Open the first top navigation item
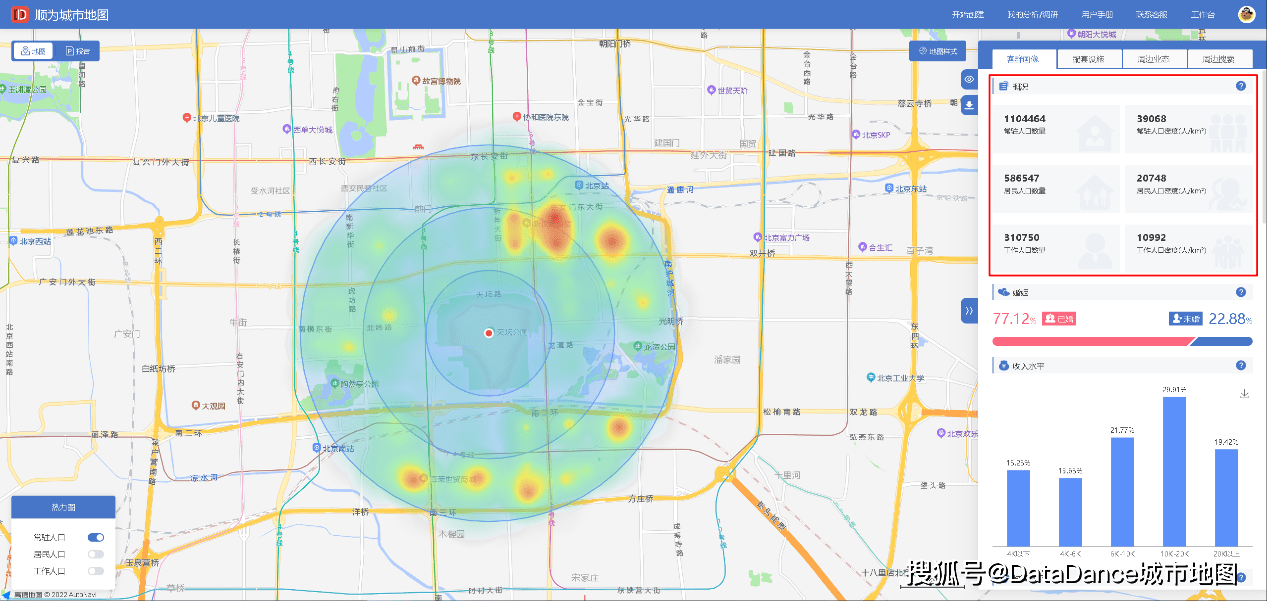1267x601 pixels. coord(968,15)
